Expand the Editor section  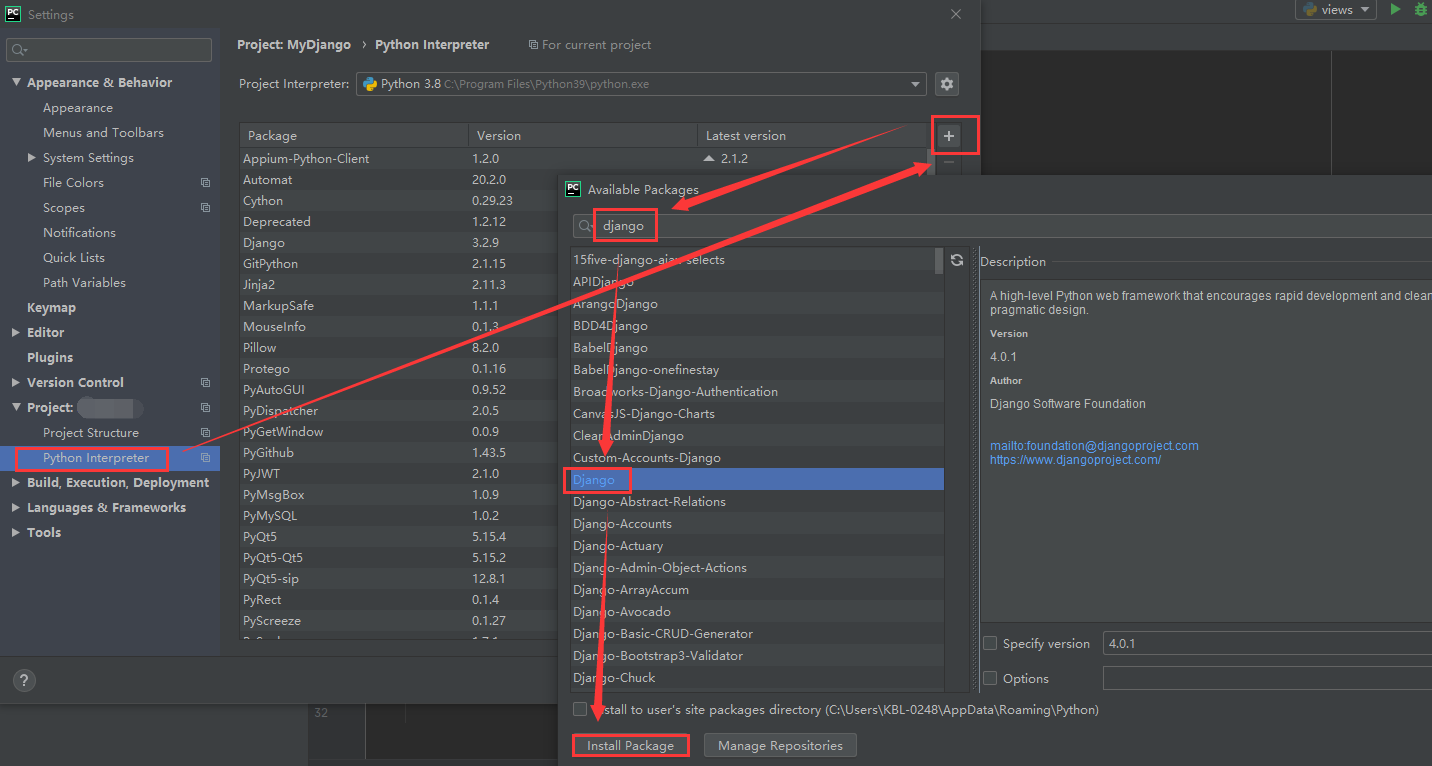16,333
